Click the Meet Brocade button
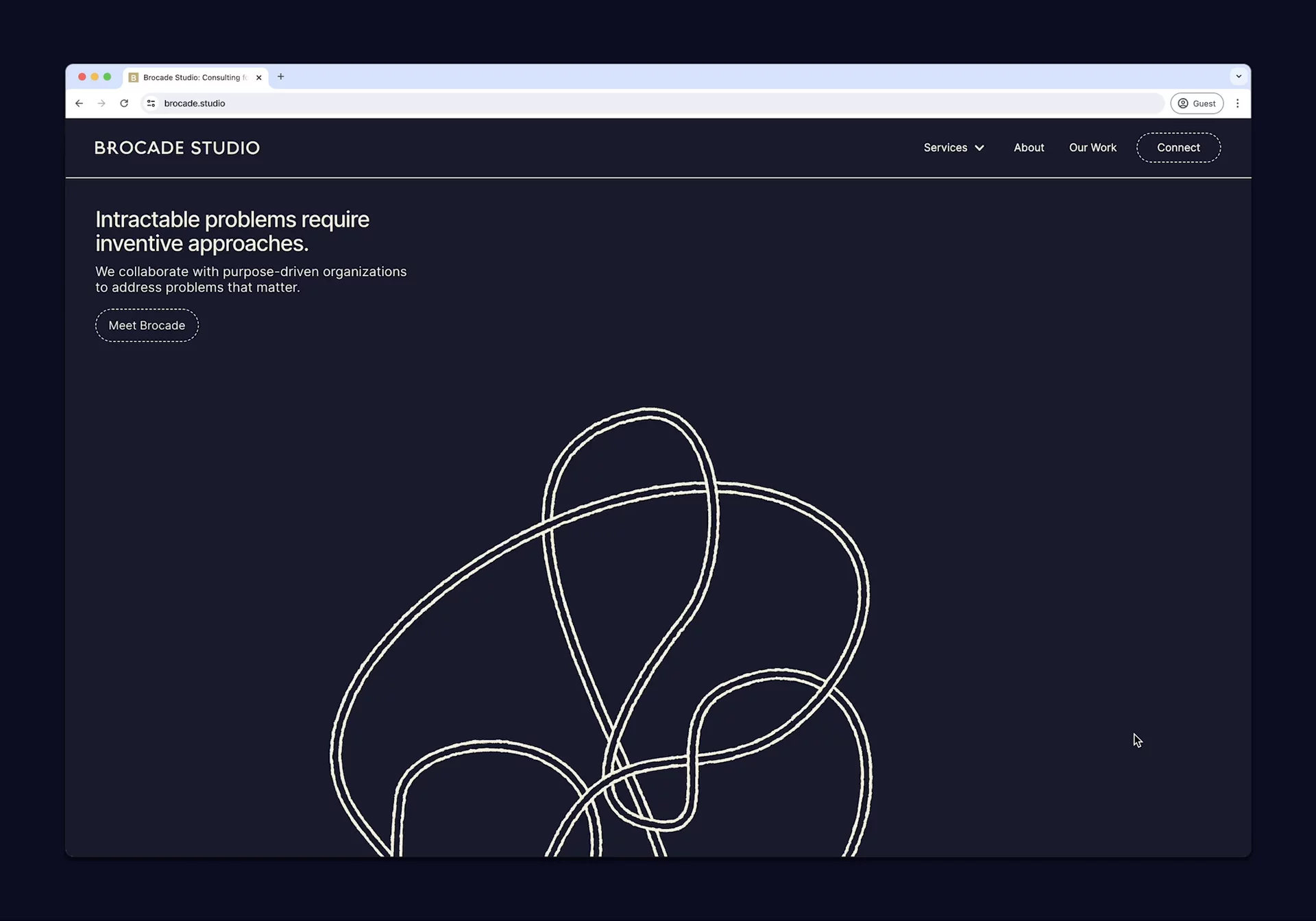Image resolution: width=1316 pixels, height=921 pixels. [x=147, y=326]
